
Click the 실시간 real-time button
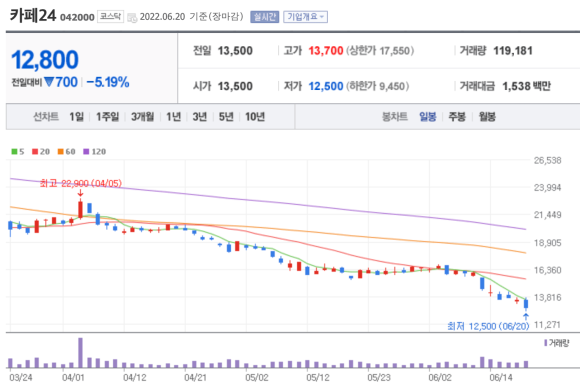264,17
